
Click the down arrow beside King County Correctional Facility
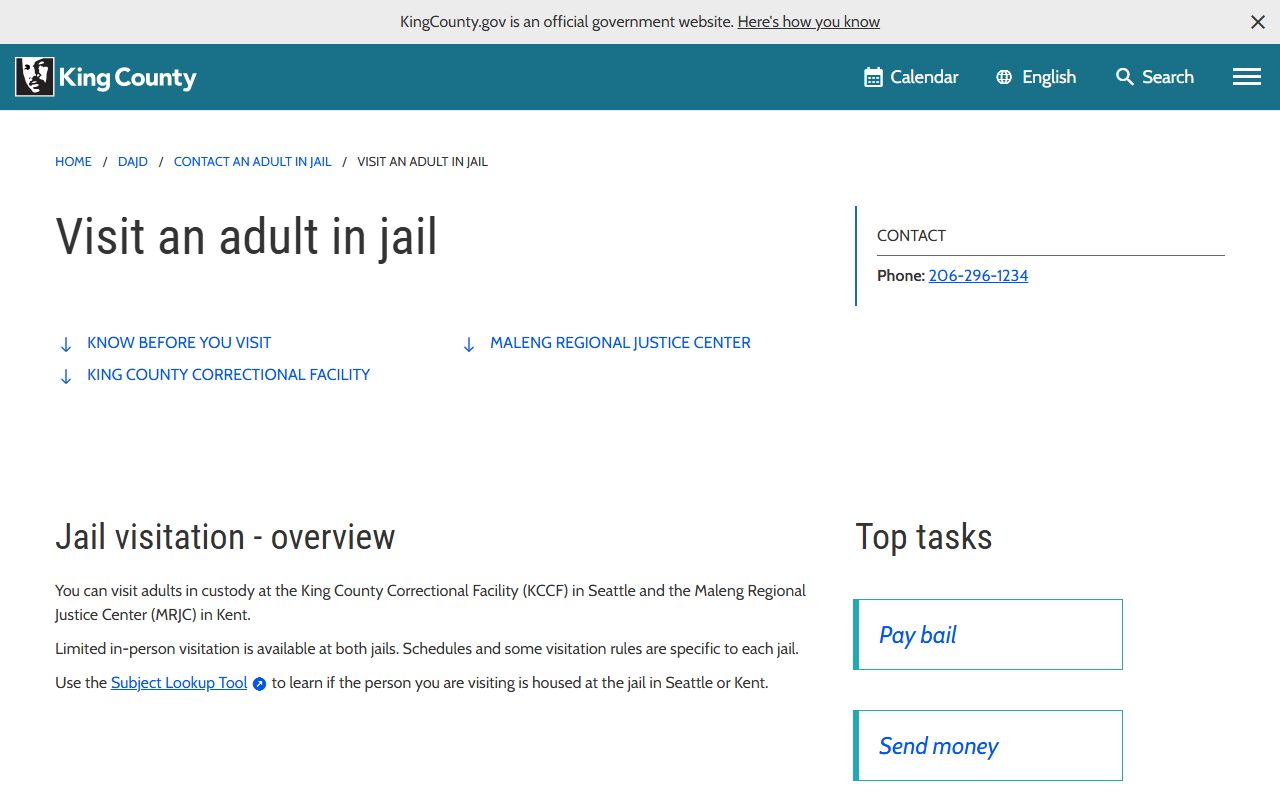(66, 376)
